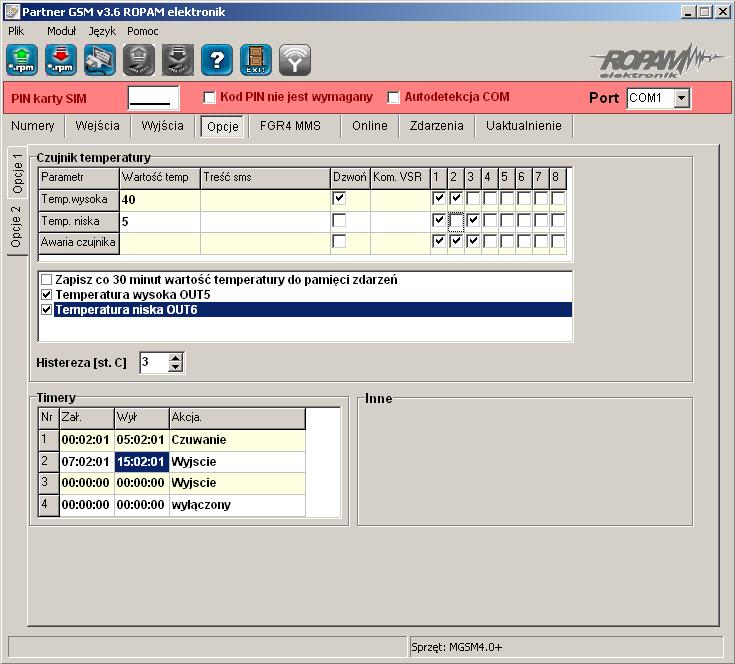Open the Pomoc menu
Viewport: 735px width, 664px height.
(x=142, y=31)
